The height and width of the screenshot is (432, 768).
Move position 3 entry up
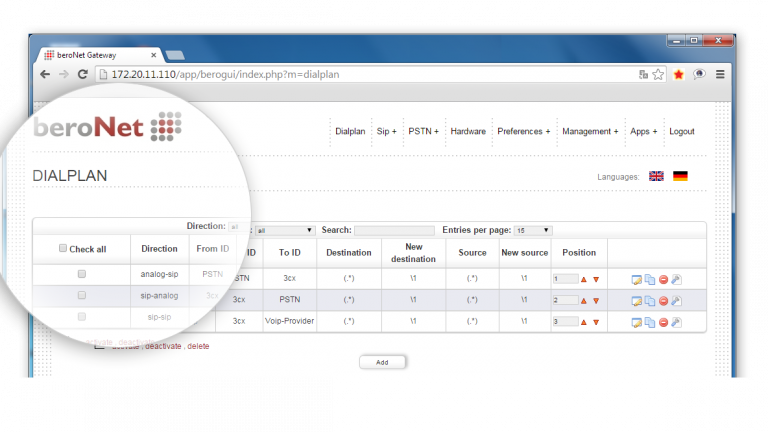[584, 322]
